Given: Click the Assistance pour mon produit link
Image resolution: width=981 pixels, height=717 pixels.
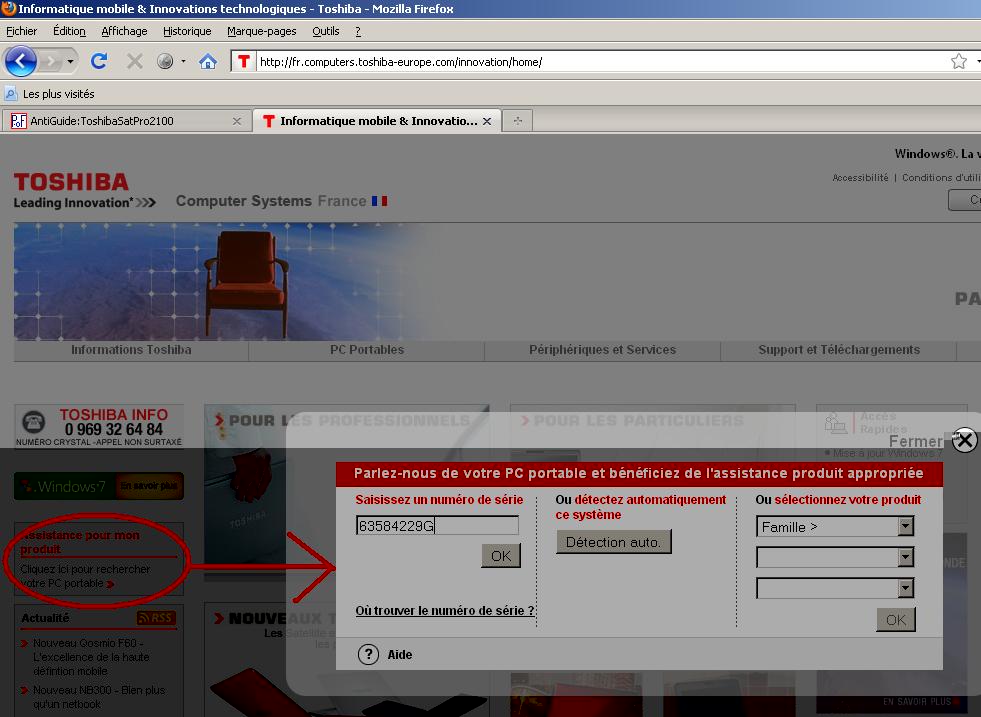Looking at the screenshot, I should [x=80, y=542].
